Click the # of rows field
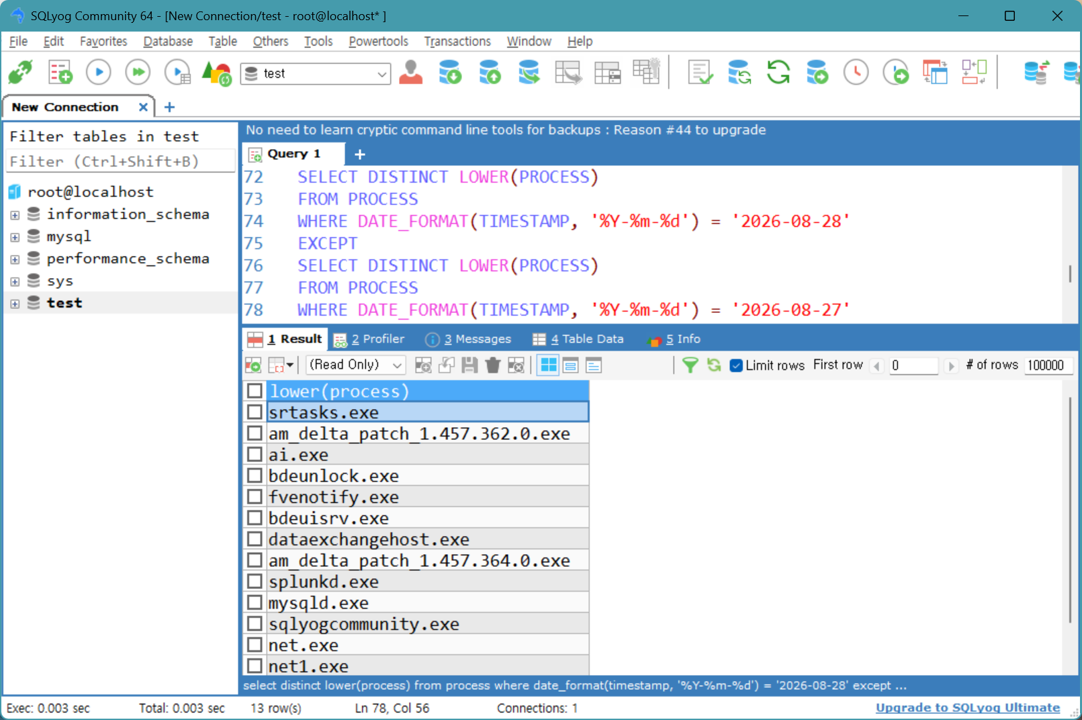This screenshot has height=720, width=1082. [1048, 366]
